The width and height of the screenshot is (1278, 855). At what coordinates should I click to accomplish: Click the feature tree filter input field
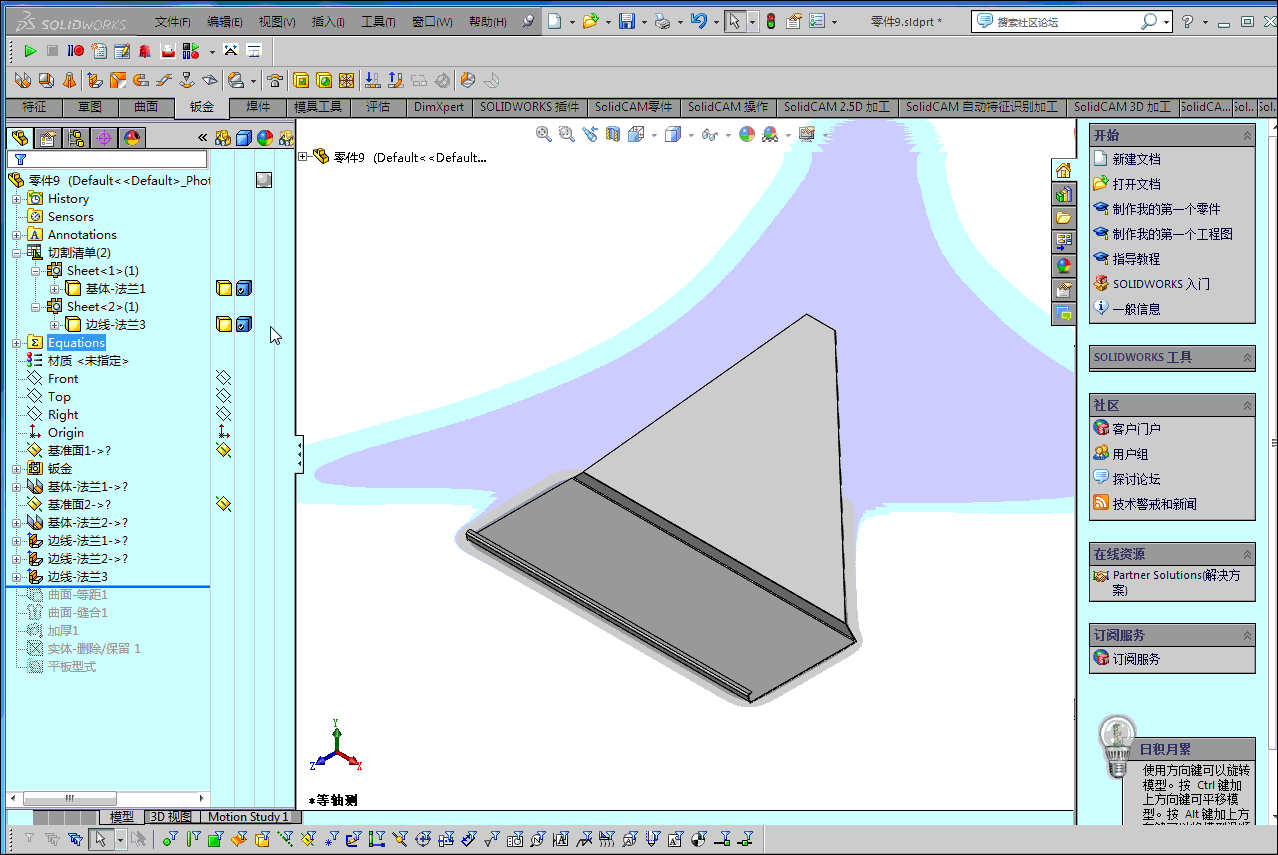point(107,159)
